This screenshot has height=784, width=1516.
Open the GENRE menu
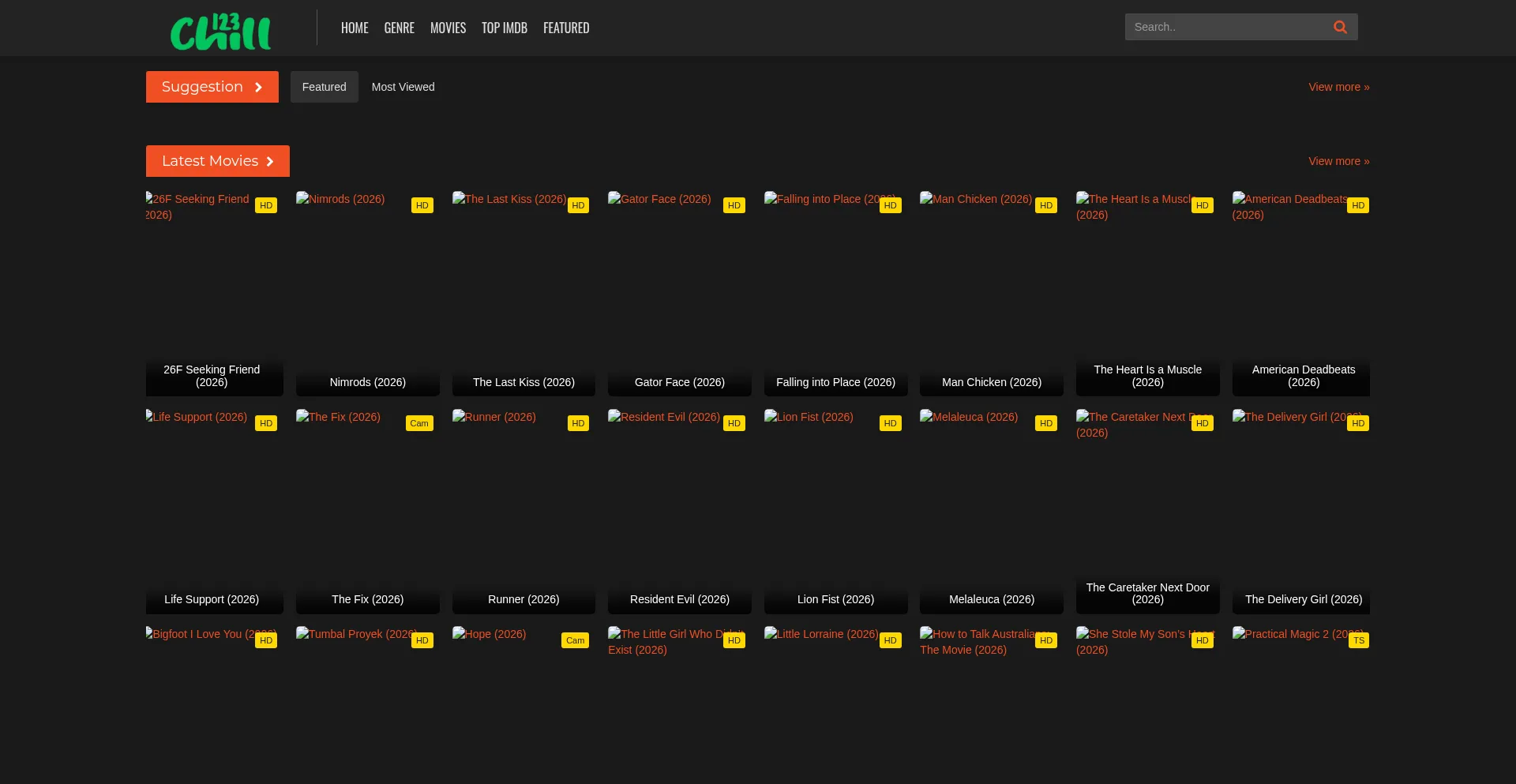400,28
